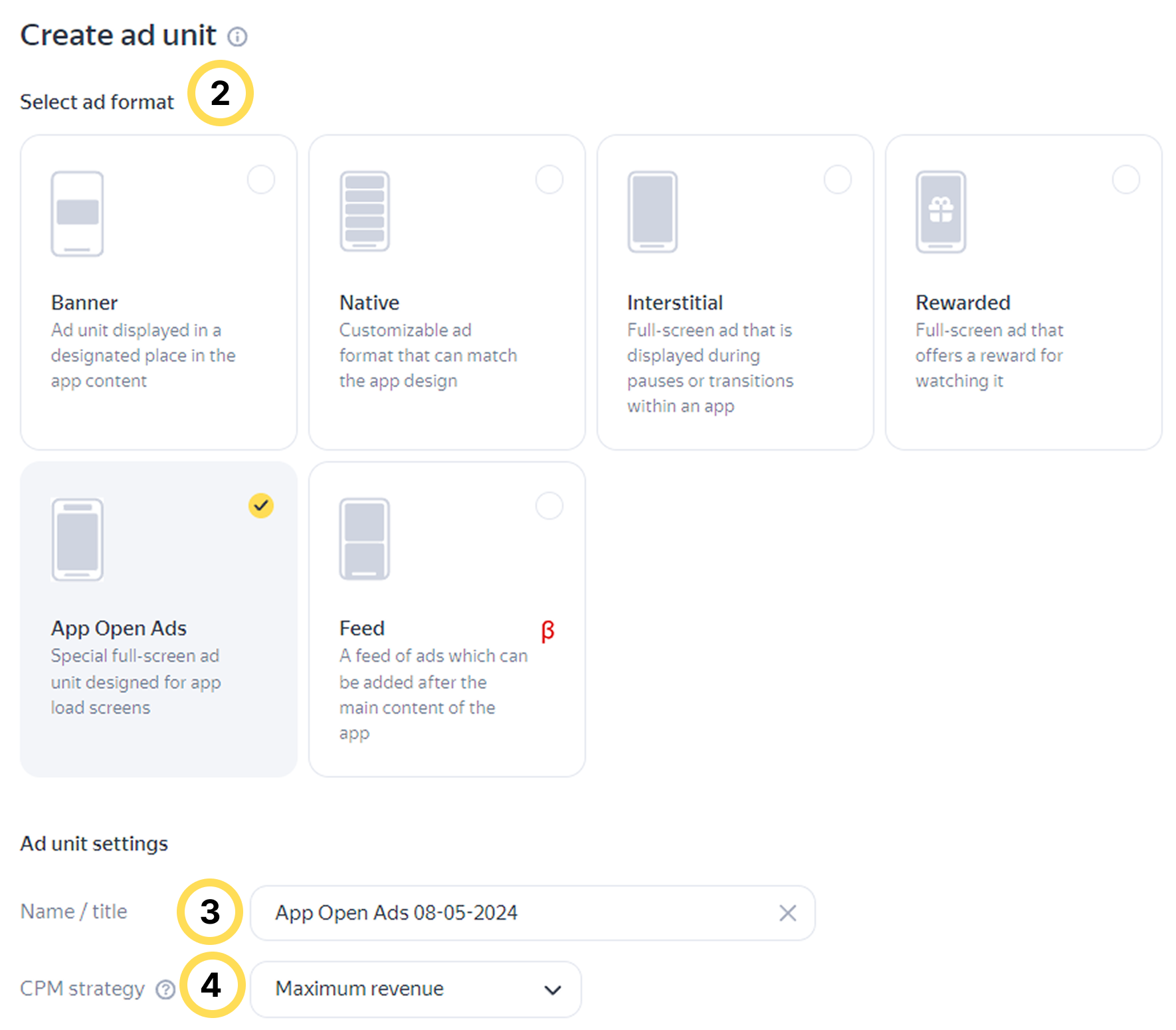This screenshot has width=1176, height=1030.
Task: Click the Interstitial full-screen phone icon
Action: pos(652,212)
